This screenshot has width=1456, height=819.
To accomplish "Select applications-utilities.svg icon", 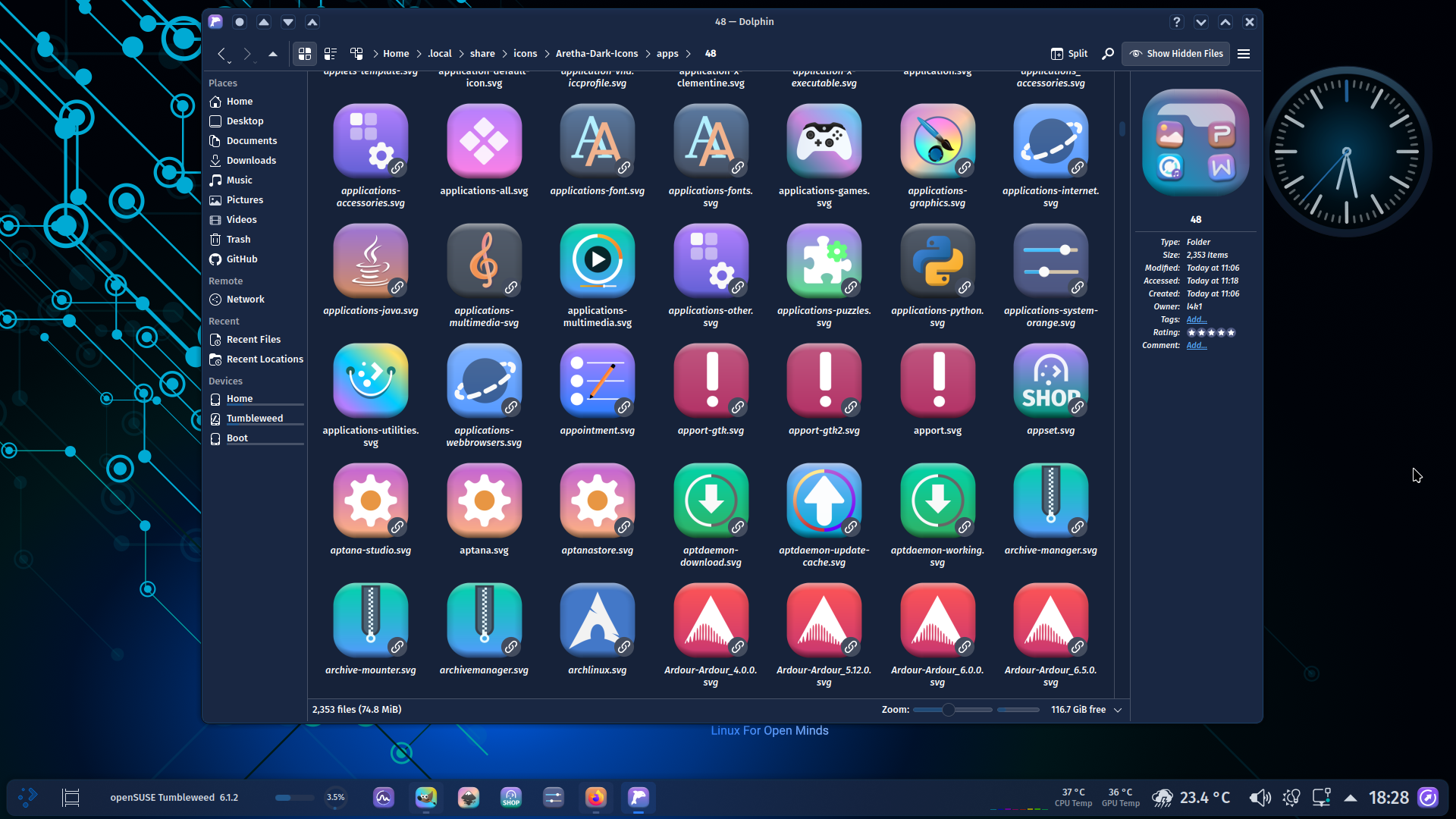I will (370, 381).
